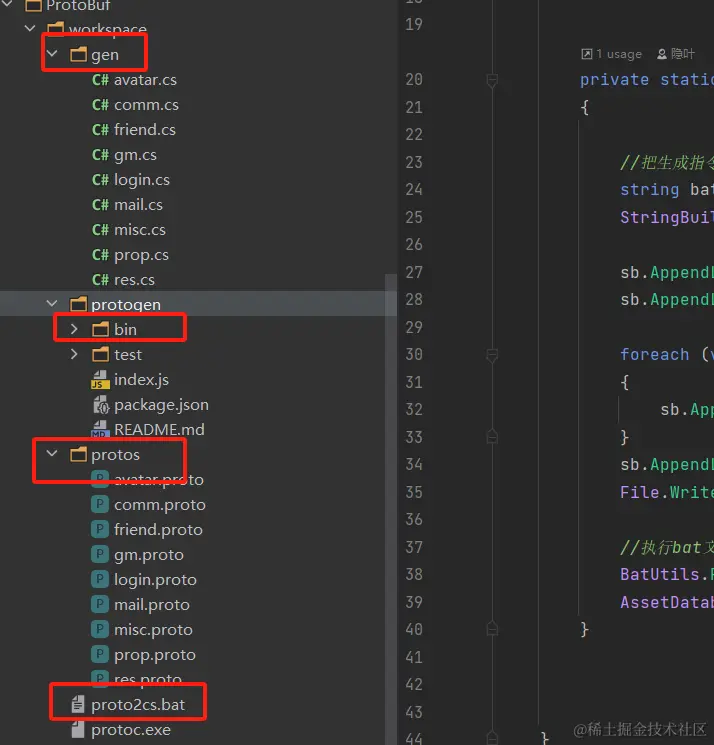The height and width of the screenshot is (745, 714).
Task: Expand the bin folder
Action: coord(74,329)
